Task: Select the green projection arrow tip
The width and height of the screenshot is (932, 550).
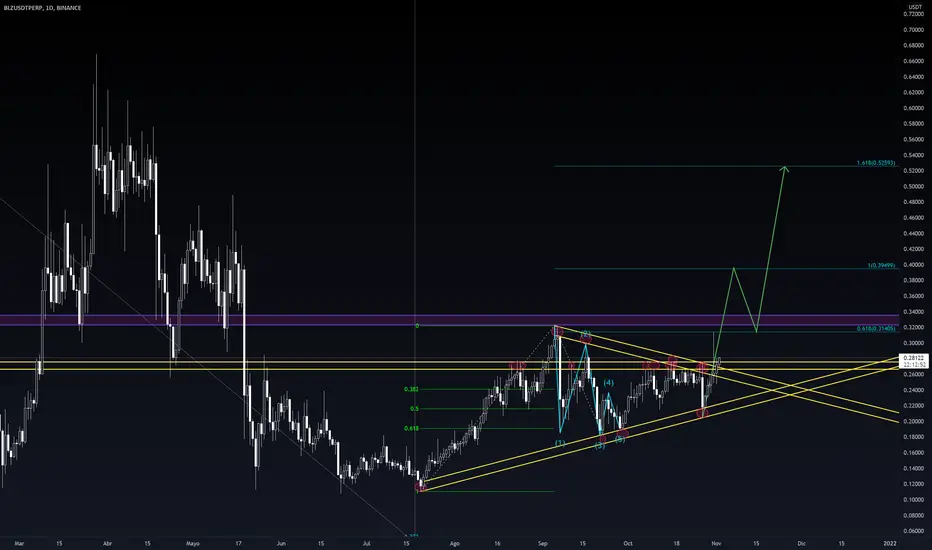Action: click(x=785, y=169)
